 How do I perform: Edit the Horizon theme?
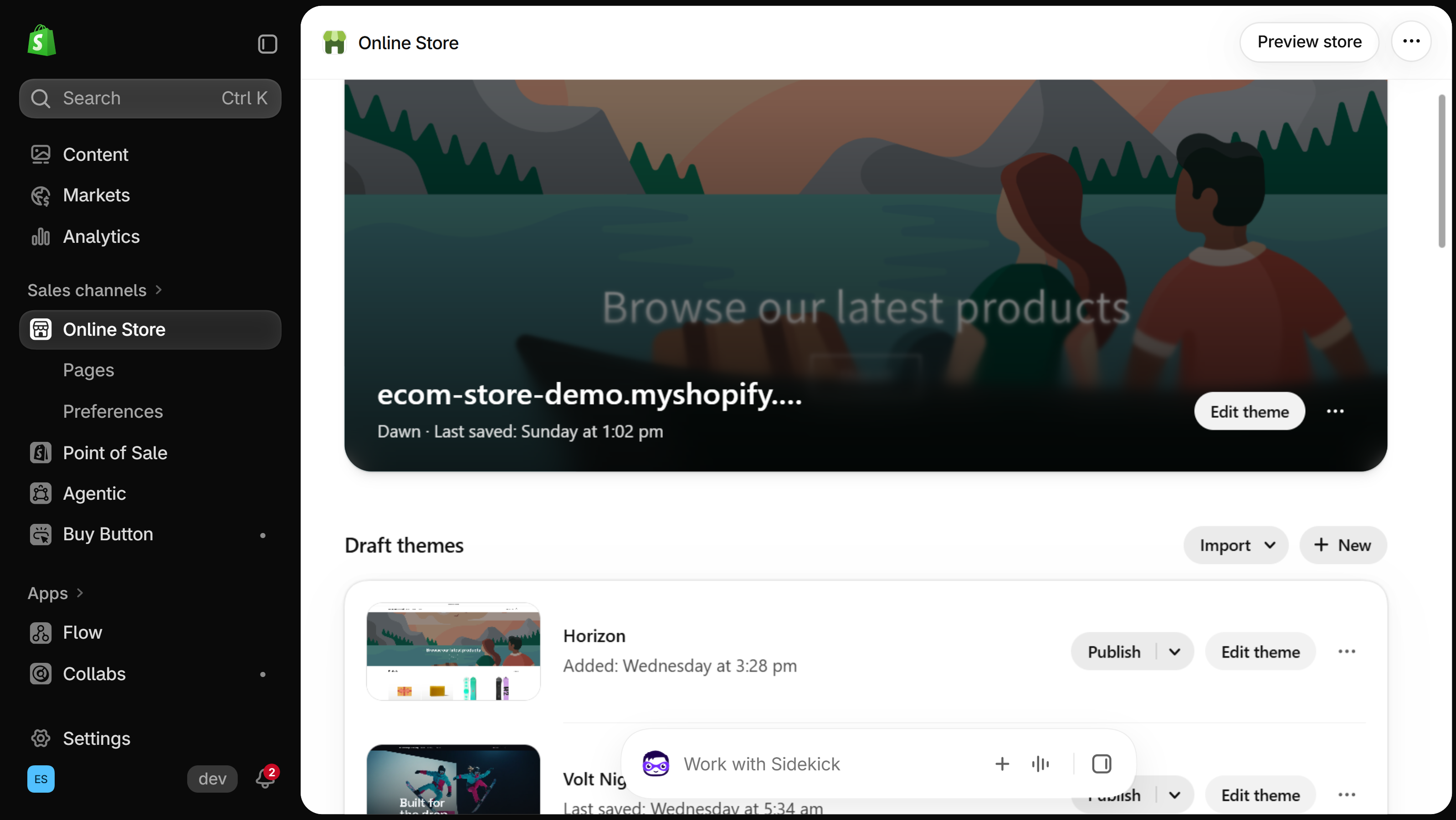[1261, 651]
